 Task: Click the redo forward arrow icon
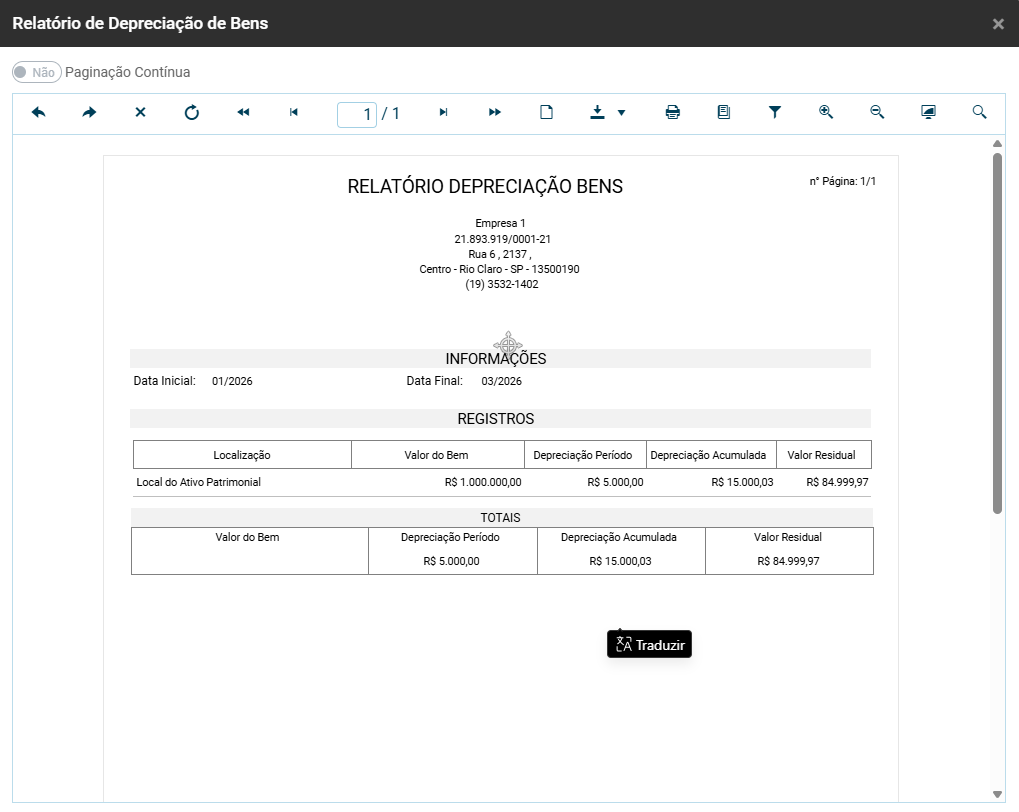(x=90, y=113)
